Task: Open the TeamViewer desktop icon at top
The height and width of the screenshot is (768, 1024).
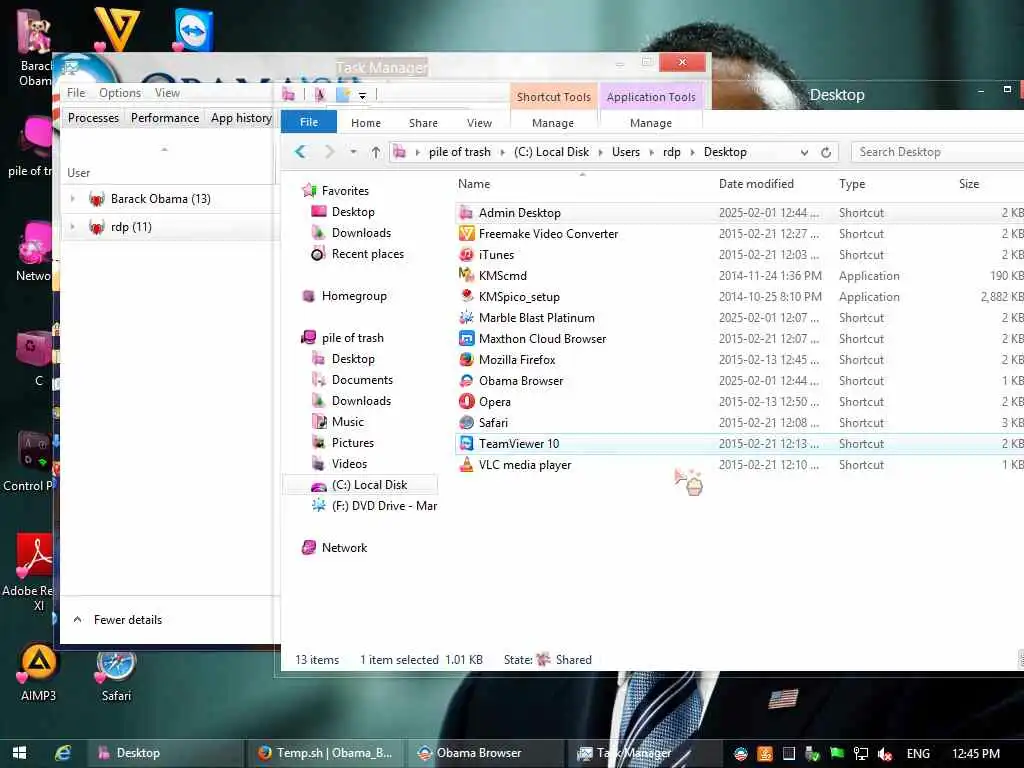Action: pyautogui.click(x=194, y=30)
